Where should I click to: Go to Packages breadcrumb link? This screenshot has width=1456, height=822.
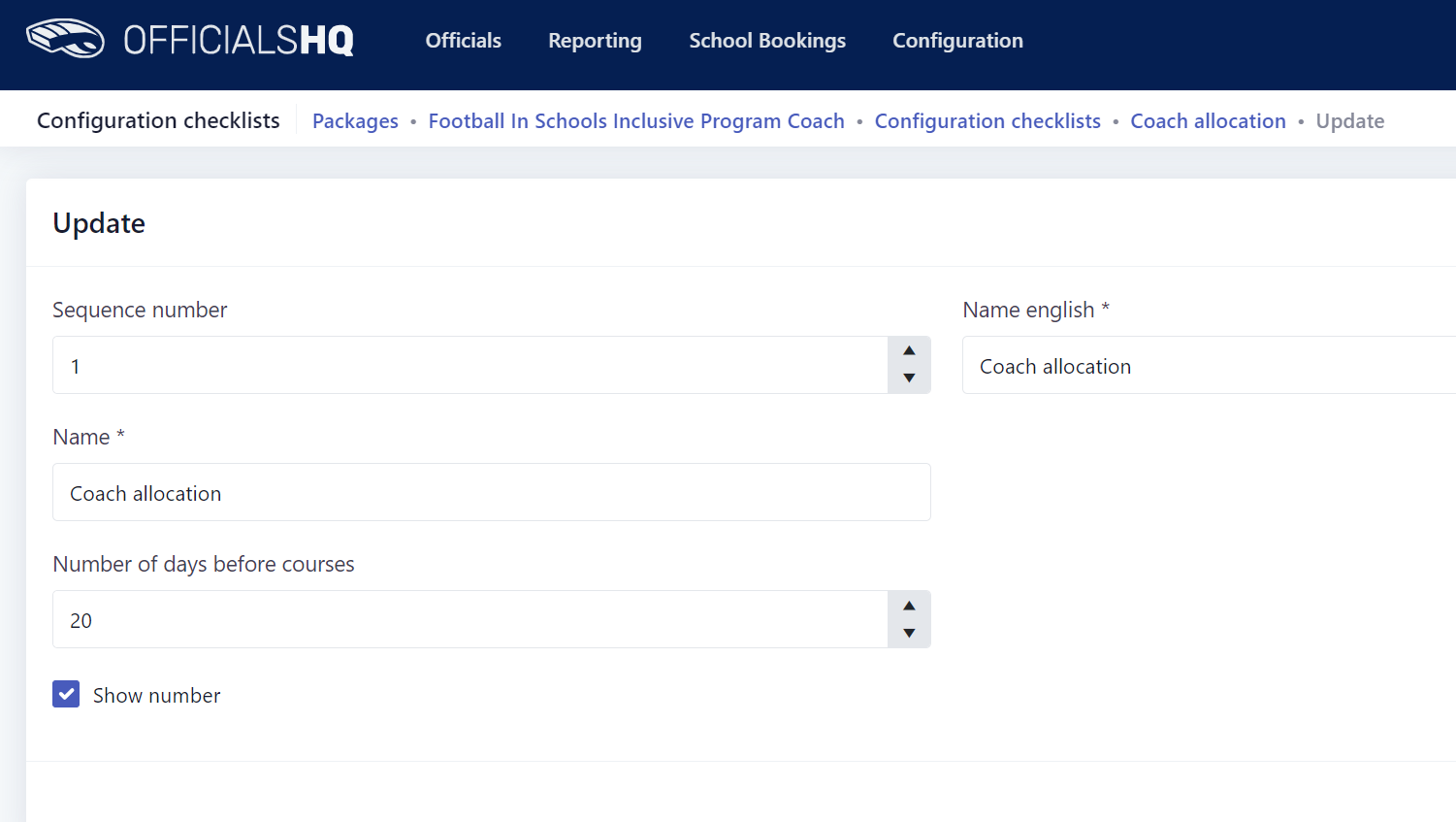355,121
